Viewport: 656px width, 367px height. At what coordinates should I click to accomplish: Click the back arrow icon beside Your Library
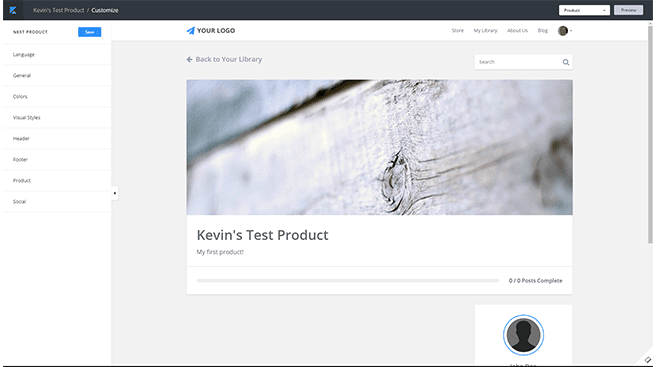coord(190,59)
